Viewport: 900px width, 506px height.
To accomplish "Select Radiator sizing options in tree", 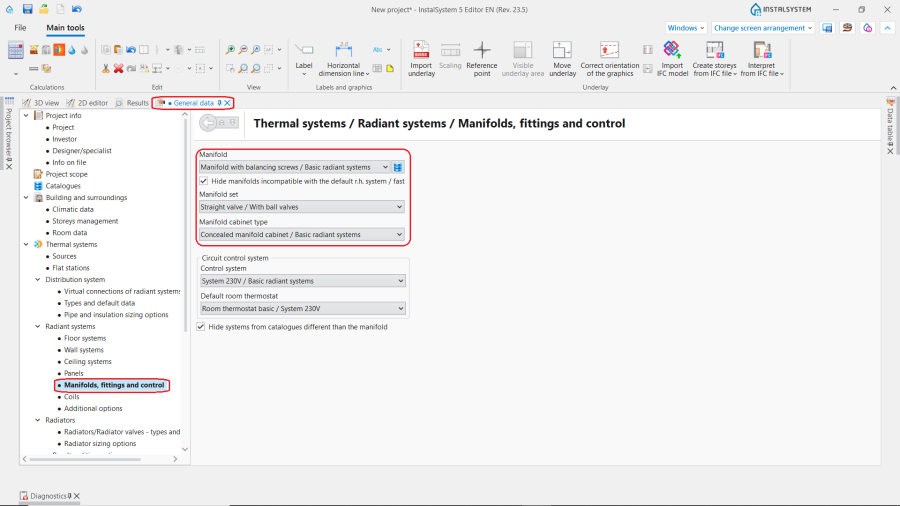I will point(100,443).
